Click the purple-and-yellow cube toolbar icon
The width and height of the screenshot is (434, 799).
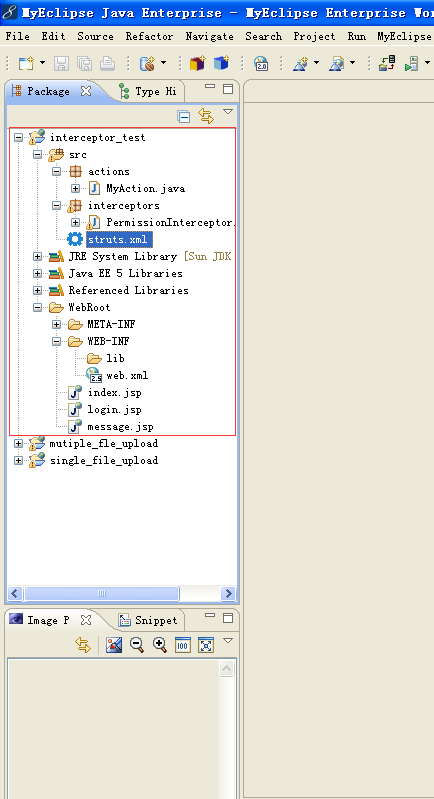coord(197,63)
